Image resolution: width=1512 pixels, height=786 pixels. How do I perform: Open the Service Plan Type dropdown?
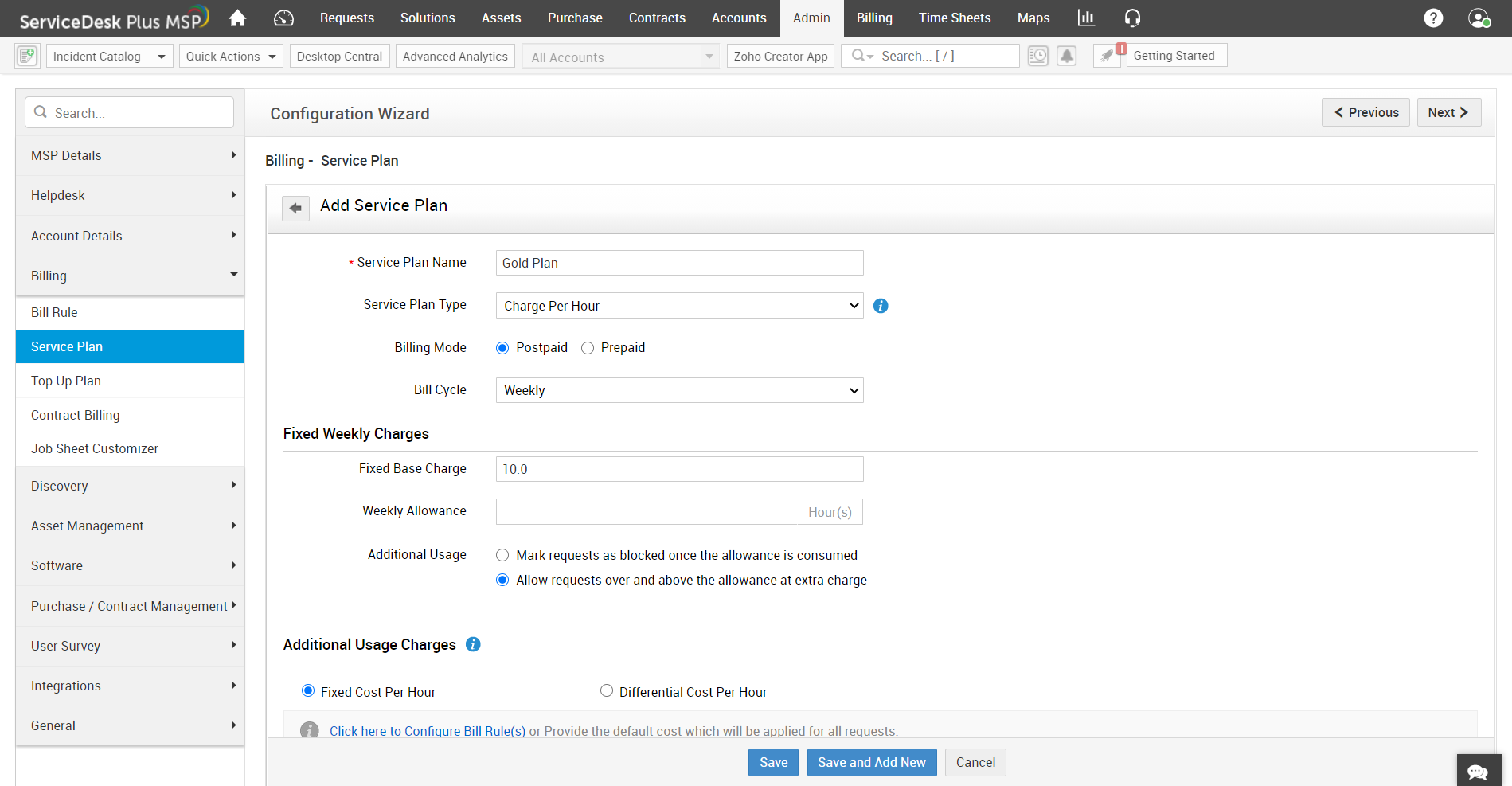679,306
